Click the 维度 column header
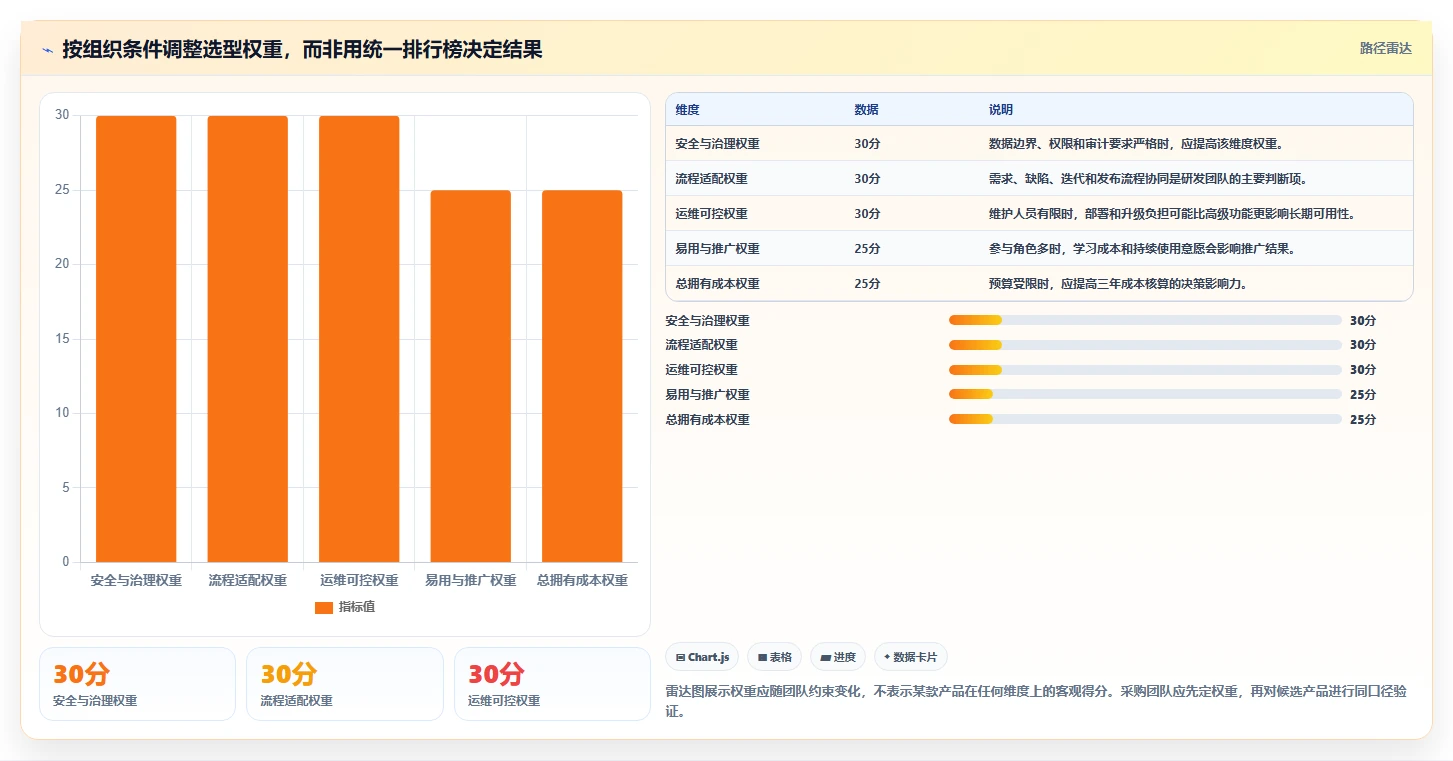The width and height of the screenshot is (1453, 761). (688, 110)
